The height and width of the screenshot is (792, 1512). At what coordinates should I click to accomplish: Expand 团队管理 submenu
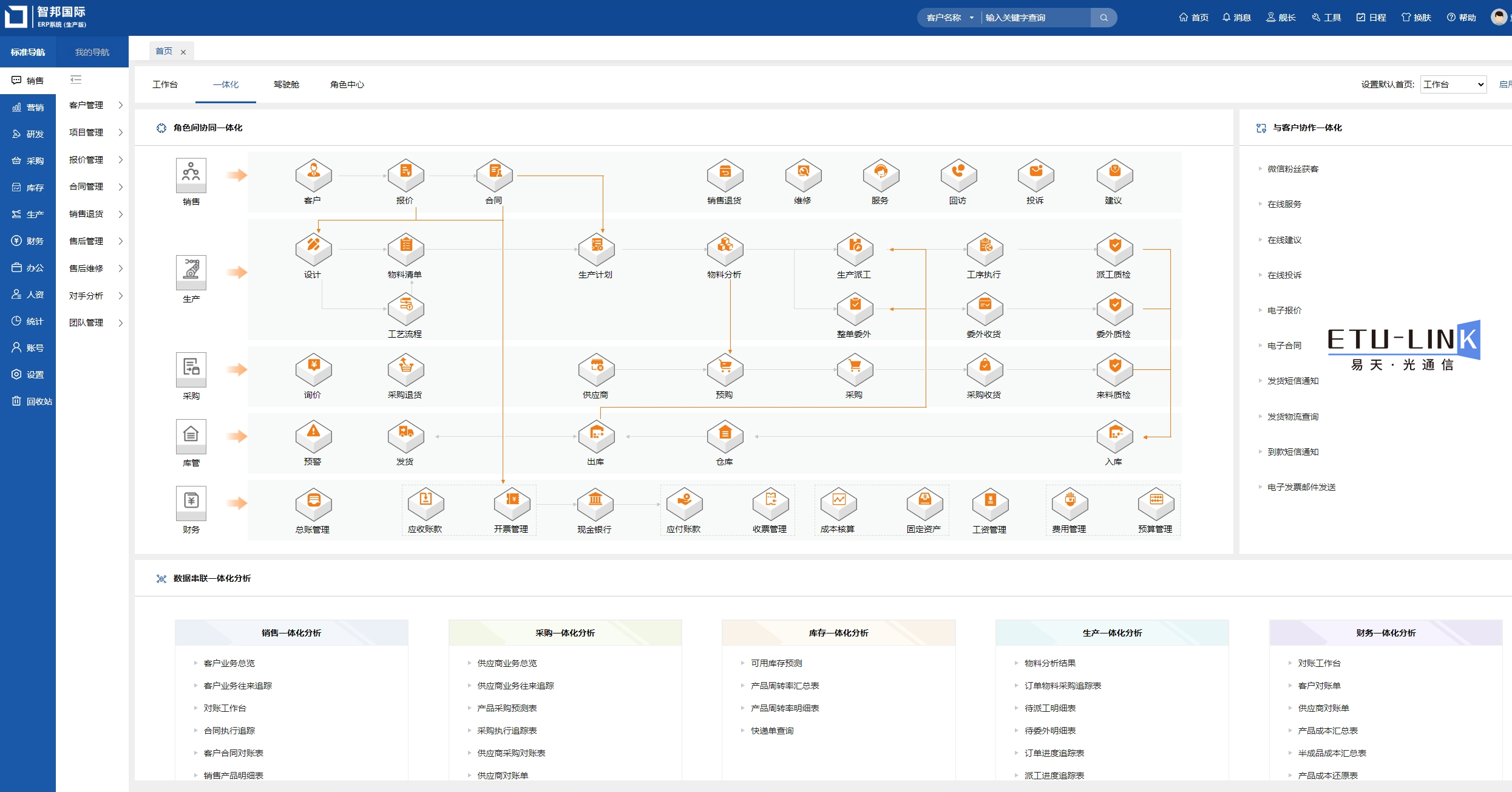[95, 323]
